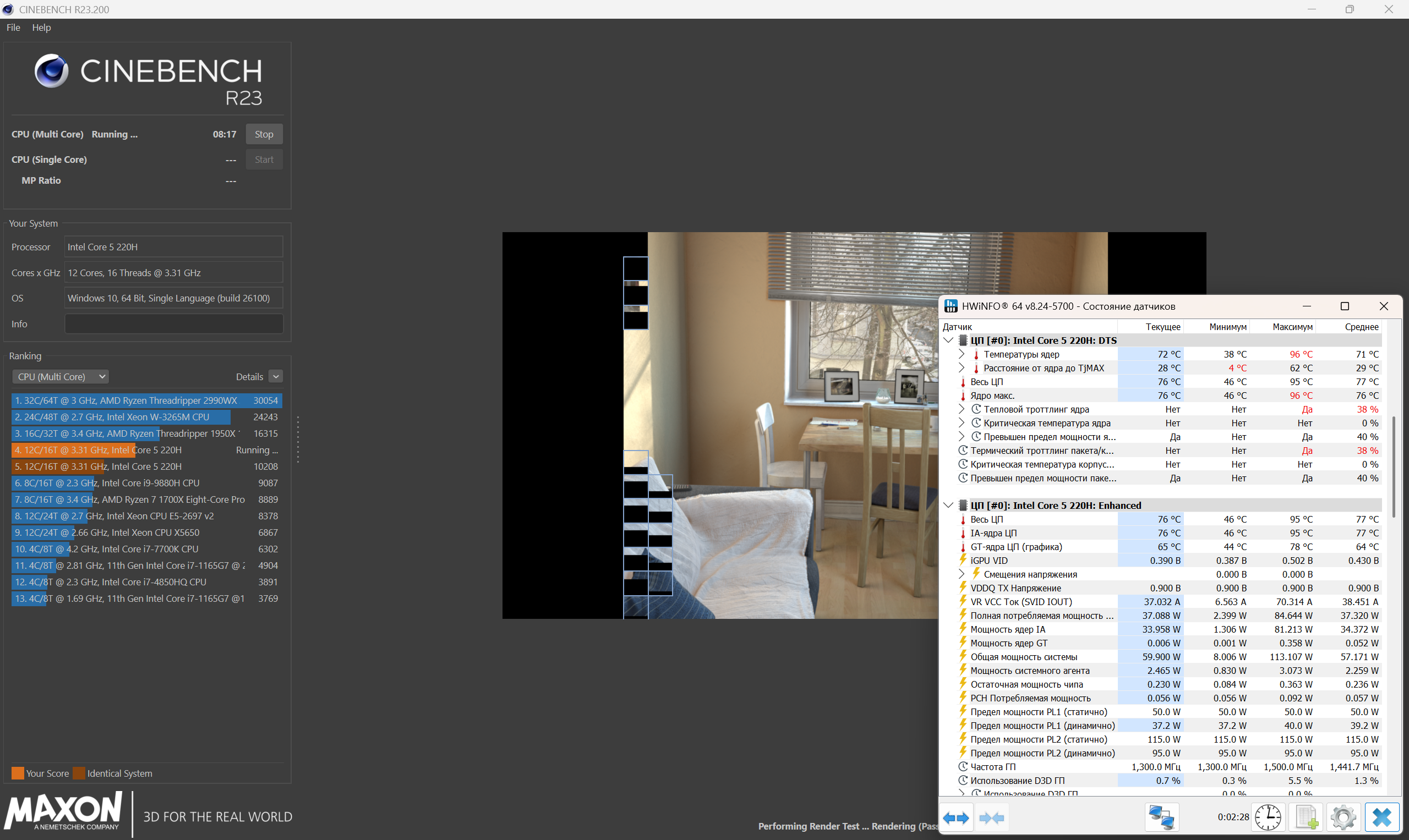Screen dimensions: 1409x840
Task: Click HWiNFO expand columns arrows icon
Action: tap(956, 817)
